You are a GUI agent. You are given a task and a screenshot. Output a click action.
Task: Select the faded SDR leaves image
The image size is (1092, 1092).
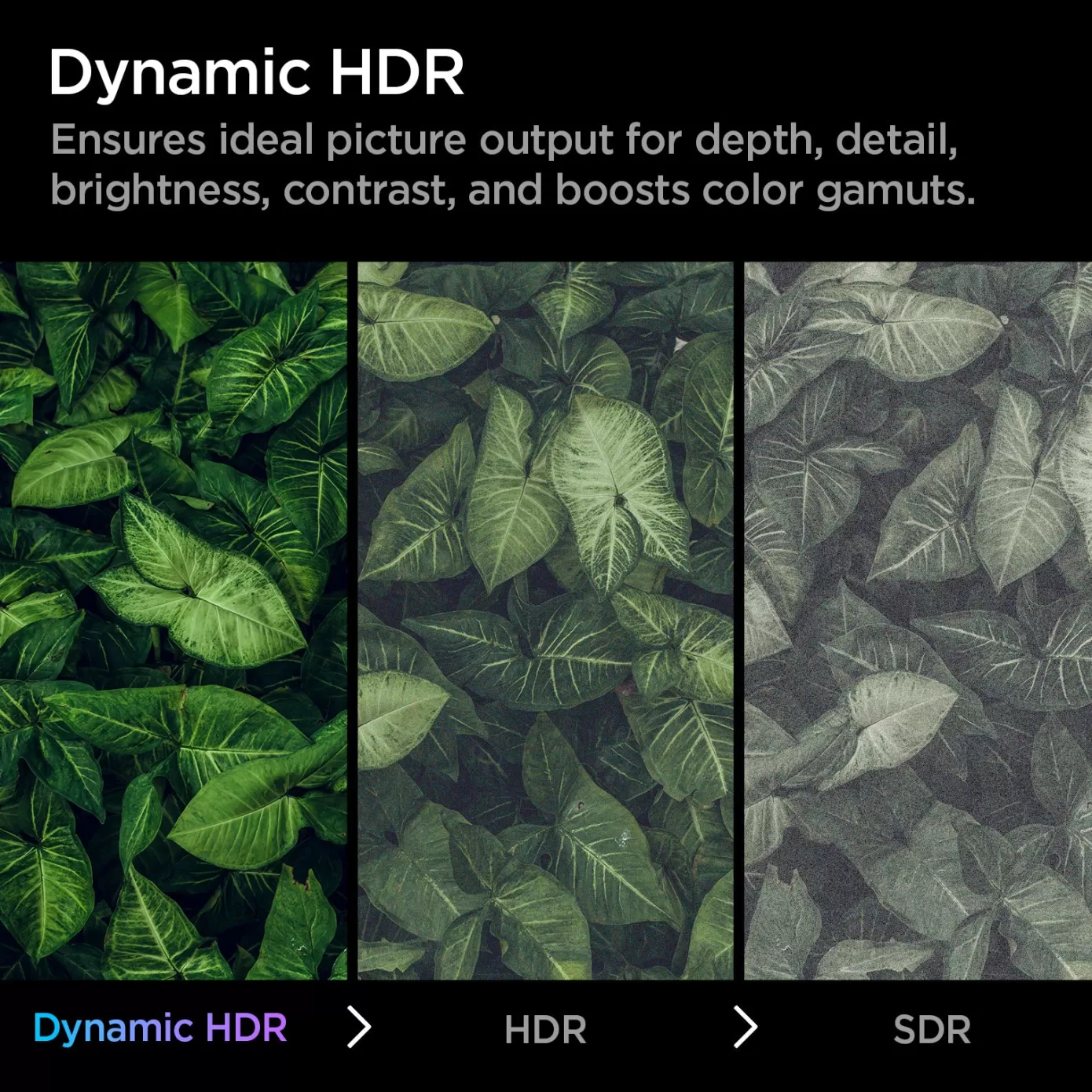918,621
